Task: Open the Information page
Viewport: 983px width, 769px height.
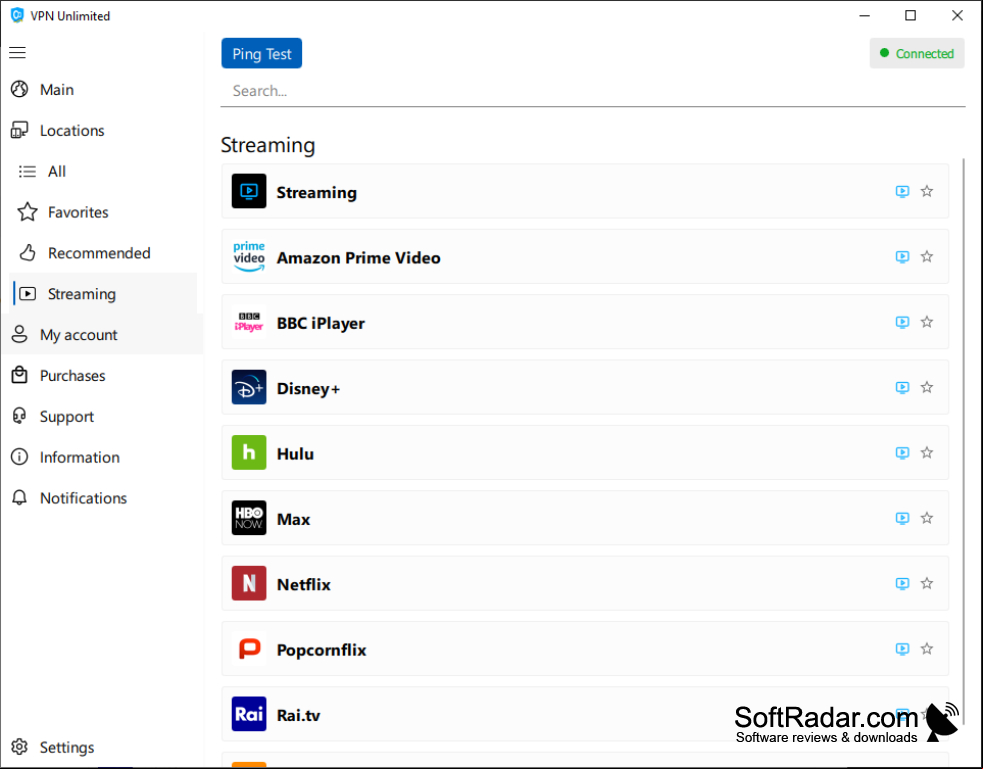Action: click(102, 457)
